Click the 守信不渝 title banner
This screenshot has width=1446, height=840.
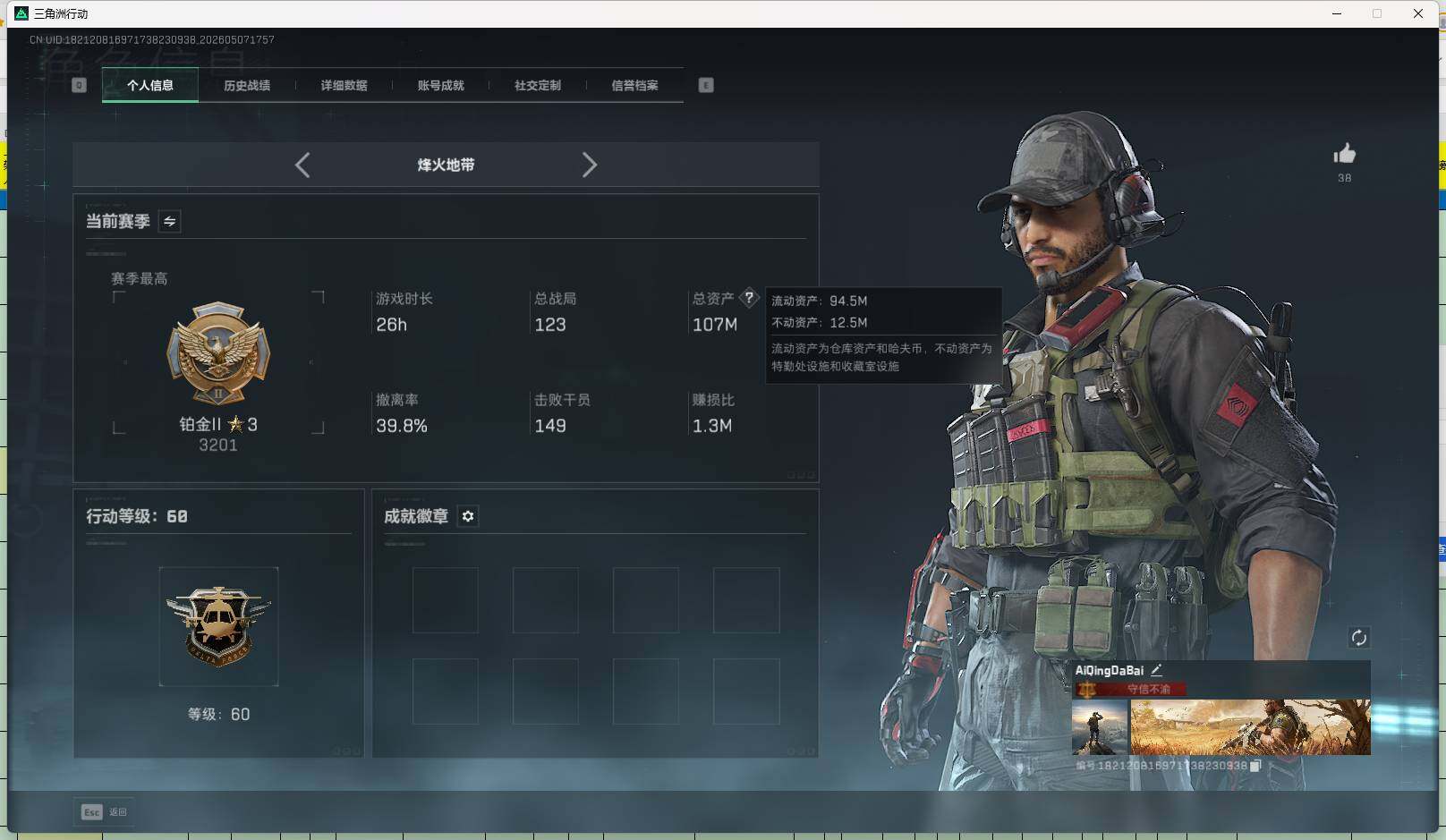click(1131, 689)
